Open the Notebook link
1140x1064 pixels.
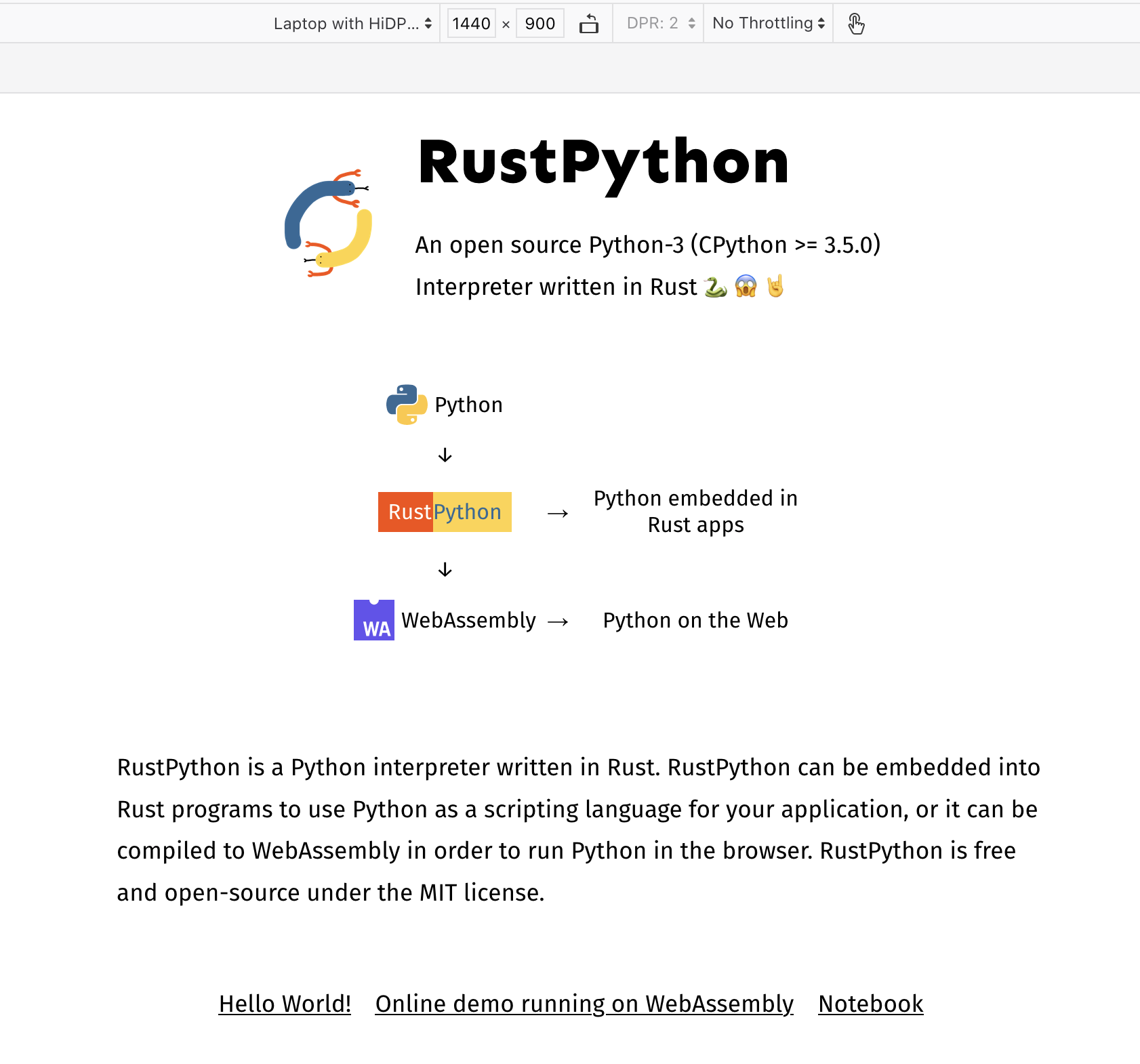coord(871,1004)
